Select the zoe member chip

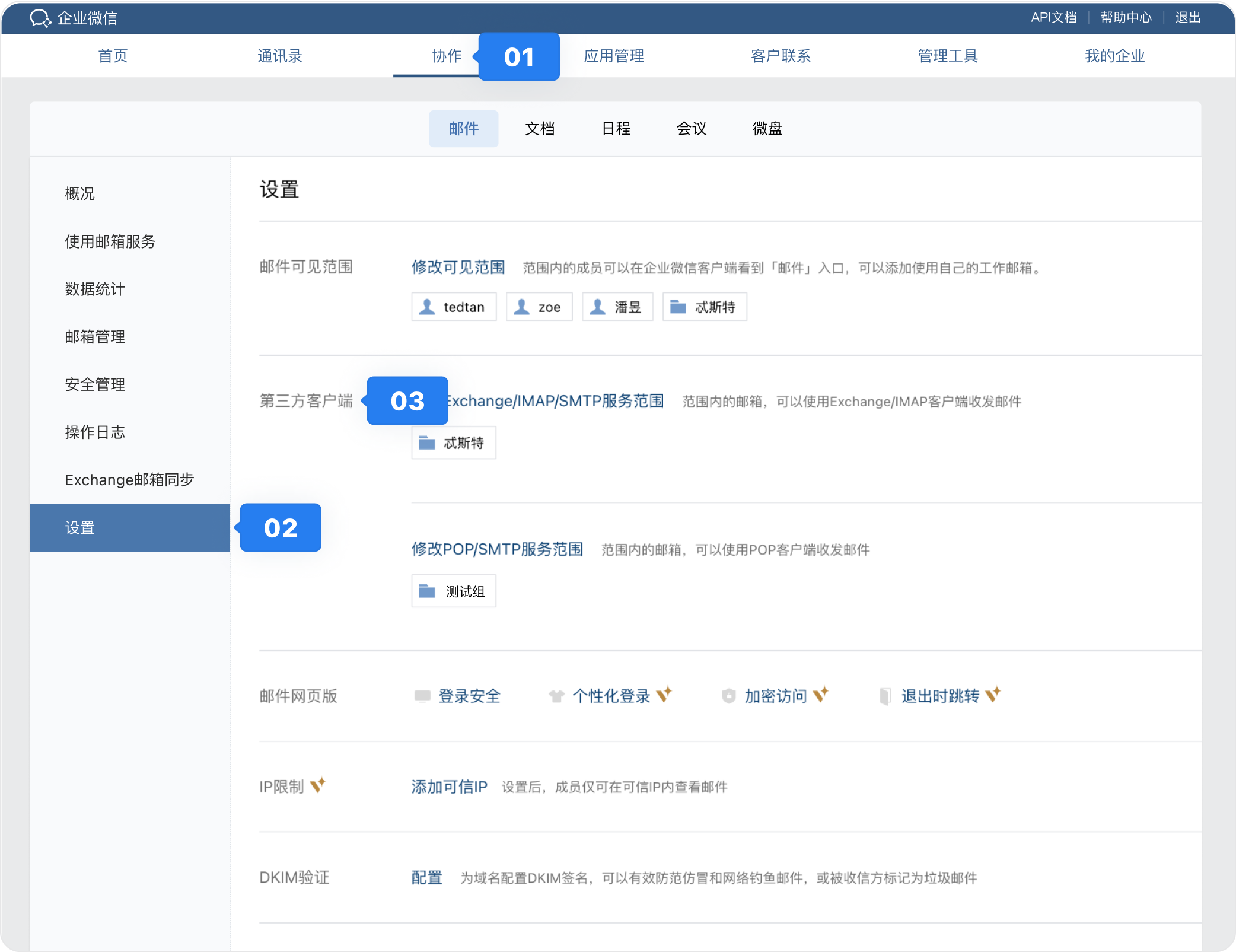click(x=539, y=307)
